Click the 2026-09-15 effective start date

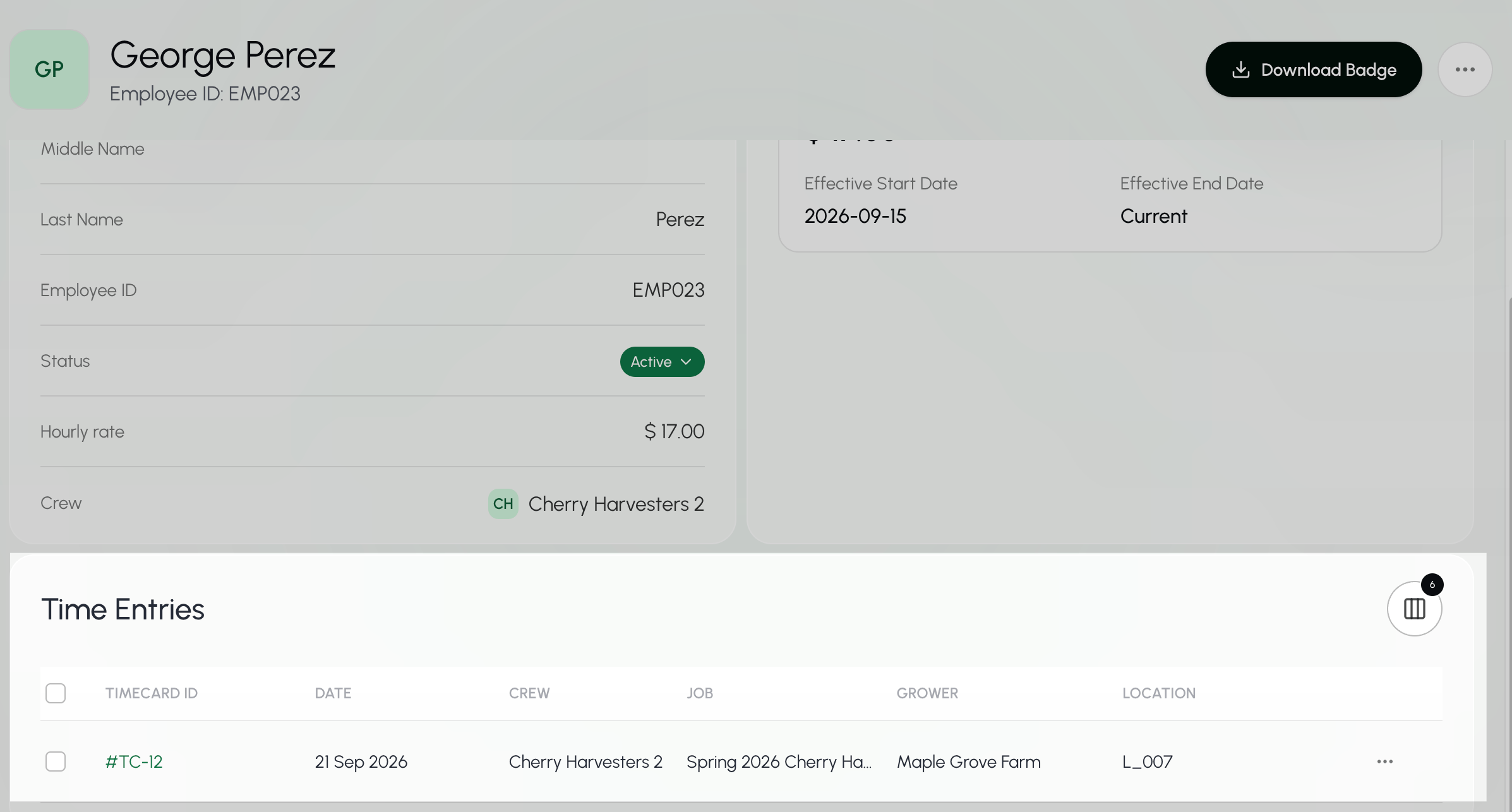[x=855, y=216]
